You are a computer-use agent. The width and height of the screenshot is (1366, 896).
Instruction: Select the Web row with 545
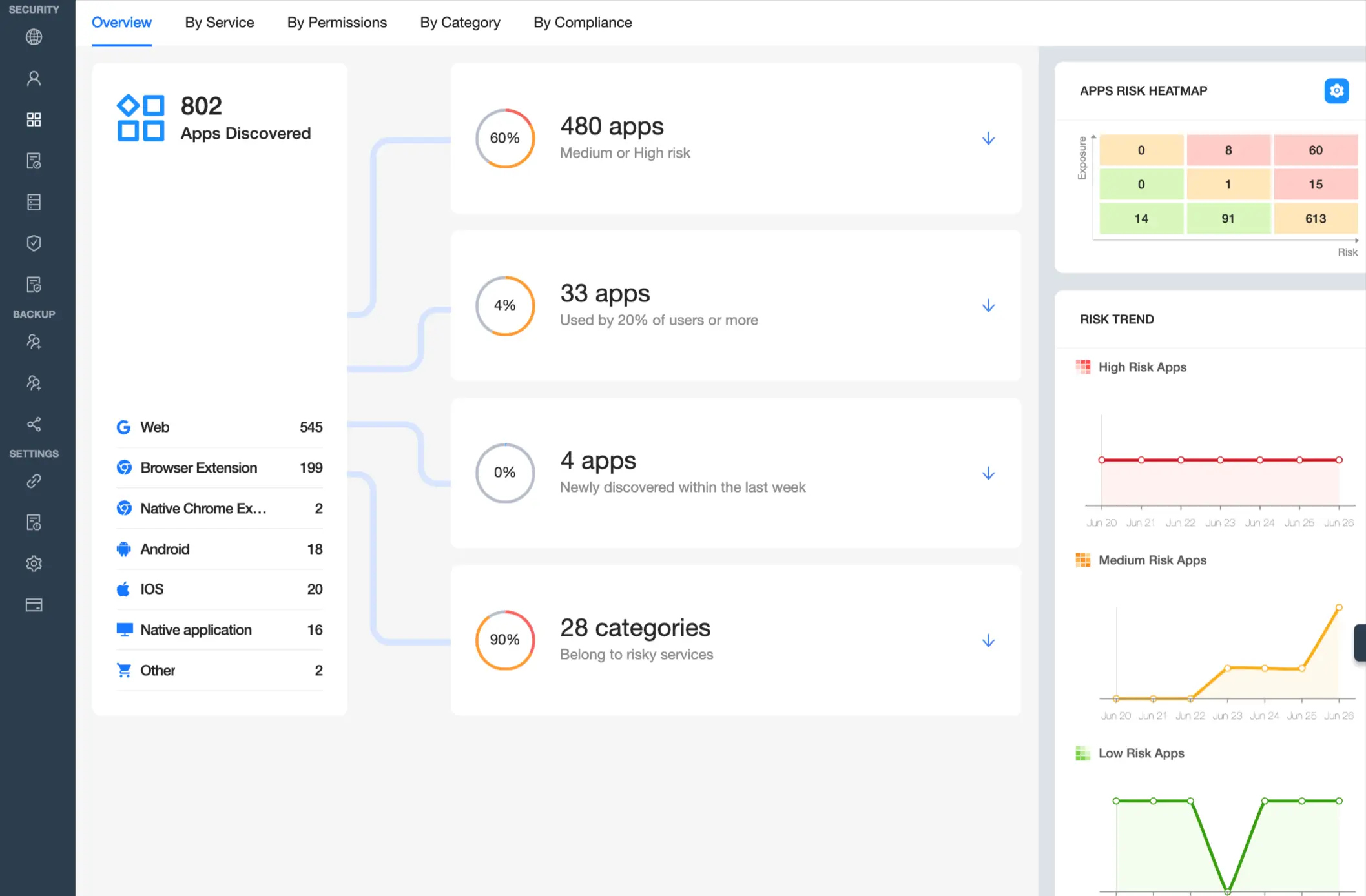pos(220,427)
